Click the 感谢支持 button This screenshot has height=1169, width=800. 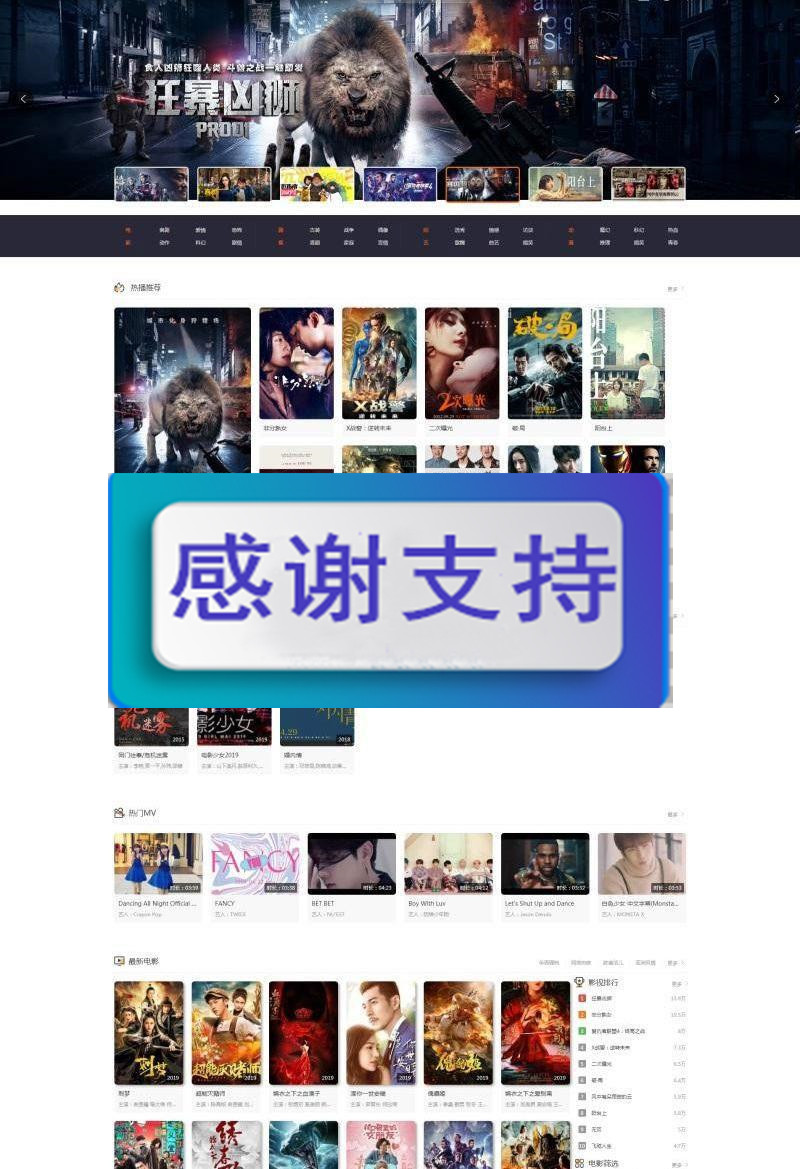click(x=388, y=585)
